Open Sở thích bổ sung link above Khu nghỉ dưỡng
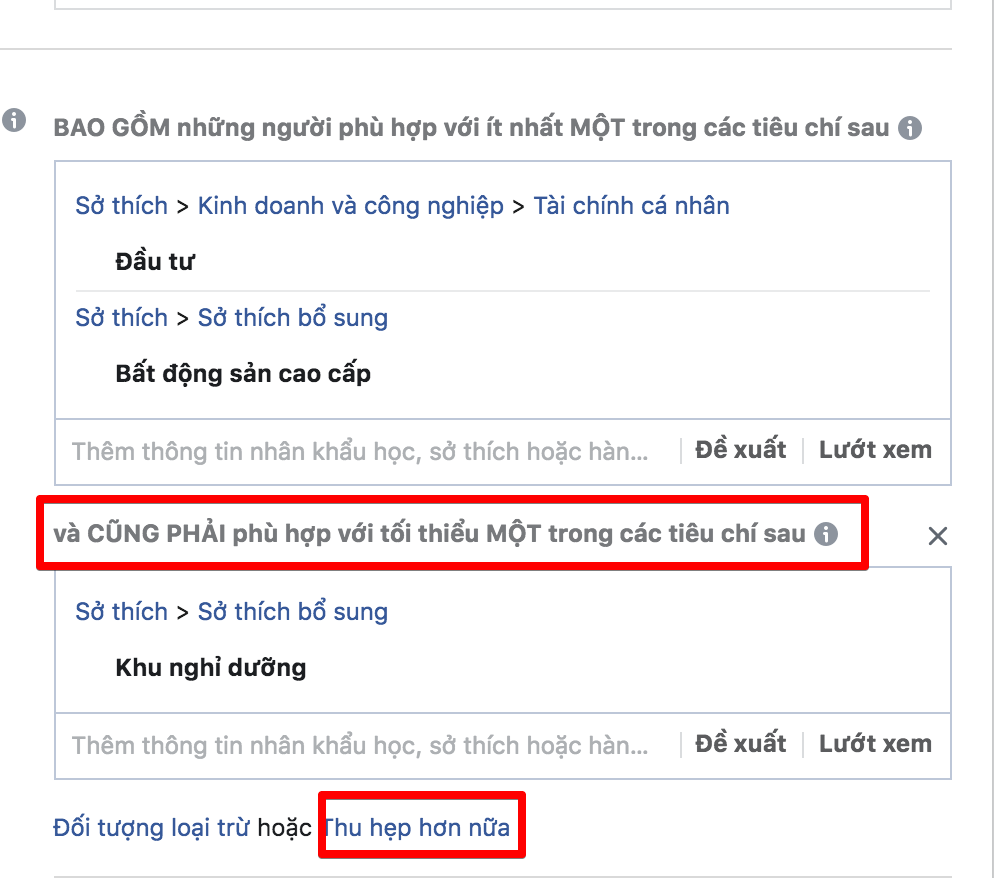The width and height of the screenshot is (994, 878). click(293, 612)
